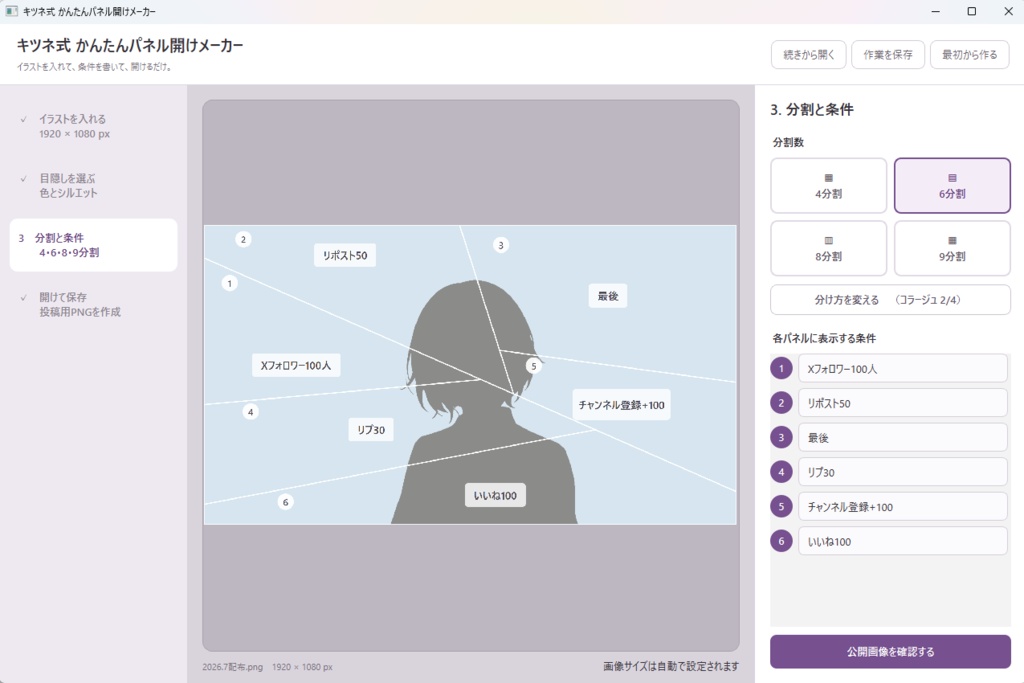Edit condition field リポスト50

(903, 404)
